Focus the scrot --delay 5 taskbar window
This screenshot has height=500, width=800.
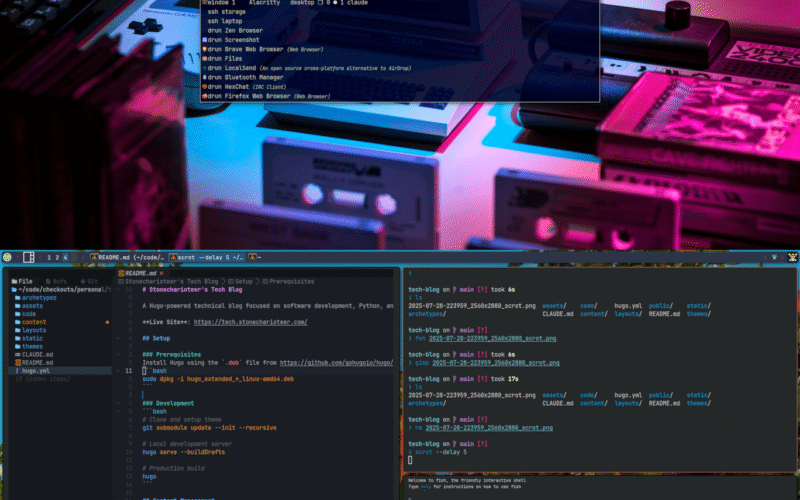point(208,257)
